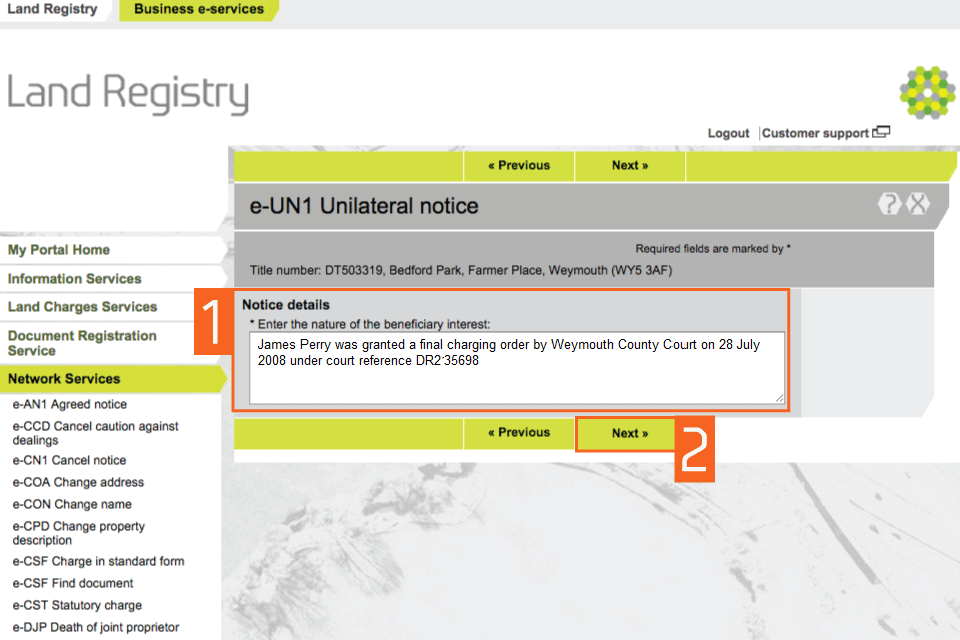The height and width of the screenshot is (640, 960).
Task: Click the 'Required fields are marked by' note
Action: (x=713, y=249)
